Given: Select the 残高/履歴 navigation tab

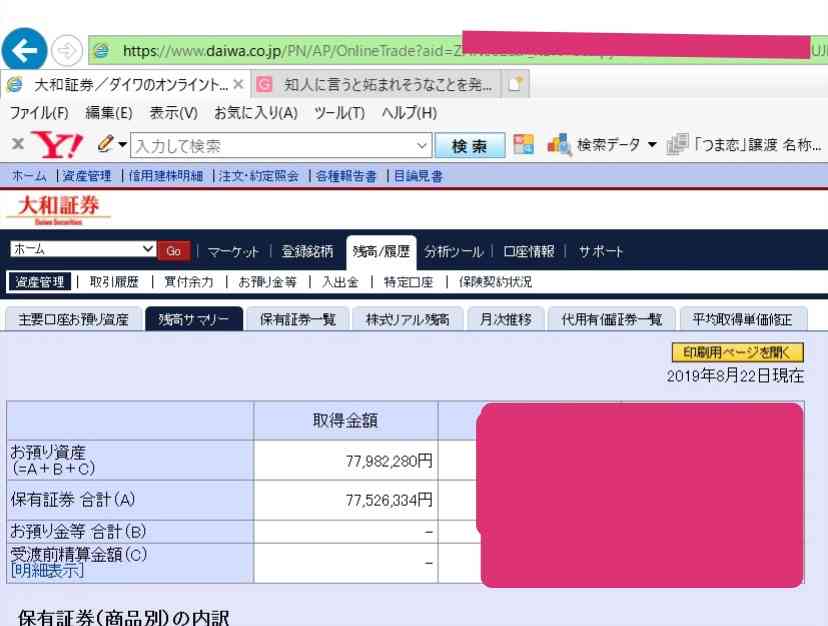Looking at the screenshot, I should coord(381,252).
